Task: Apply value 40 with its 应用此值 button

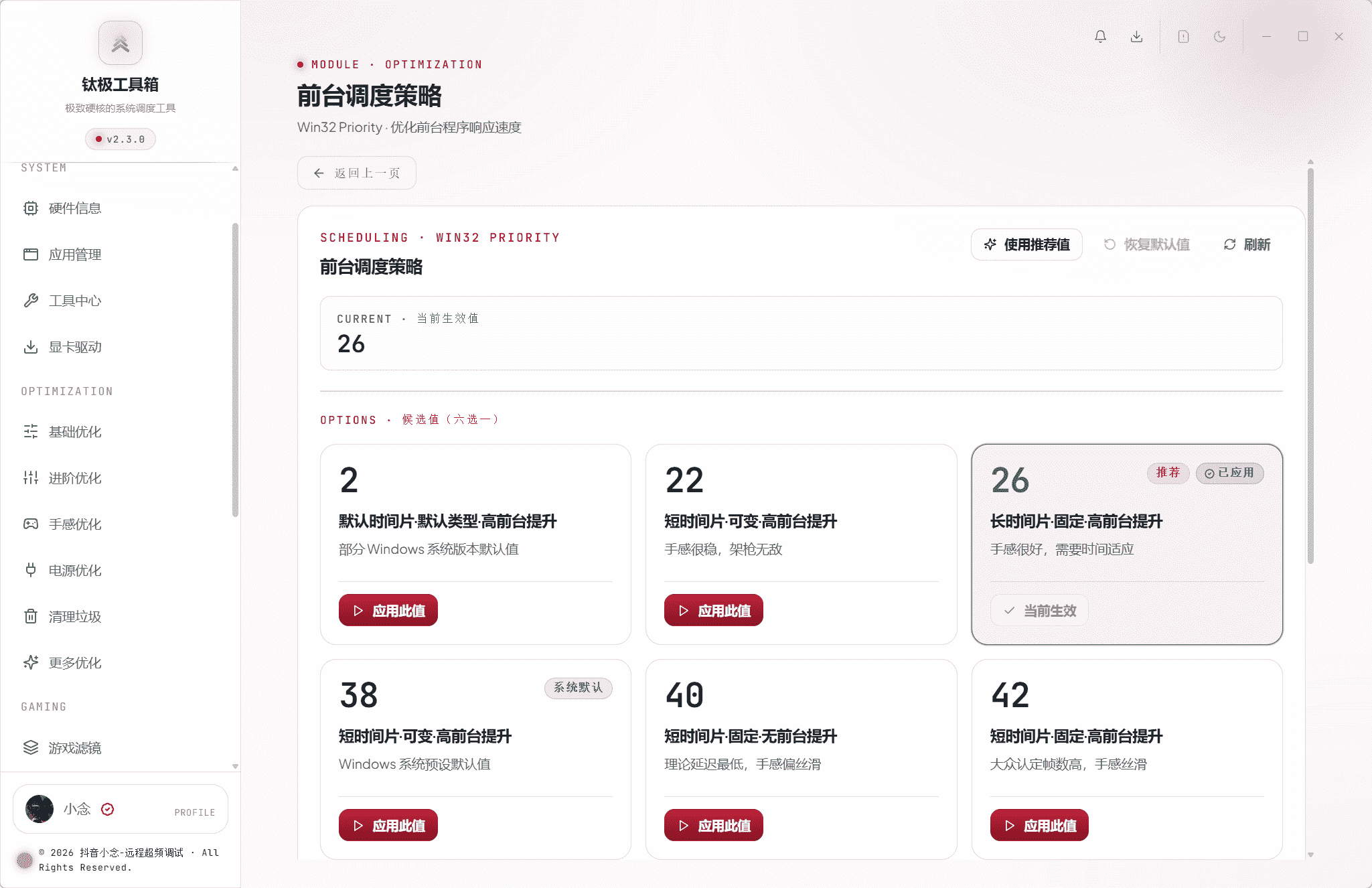Action: (714, 826)
